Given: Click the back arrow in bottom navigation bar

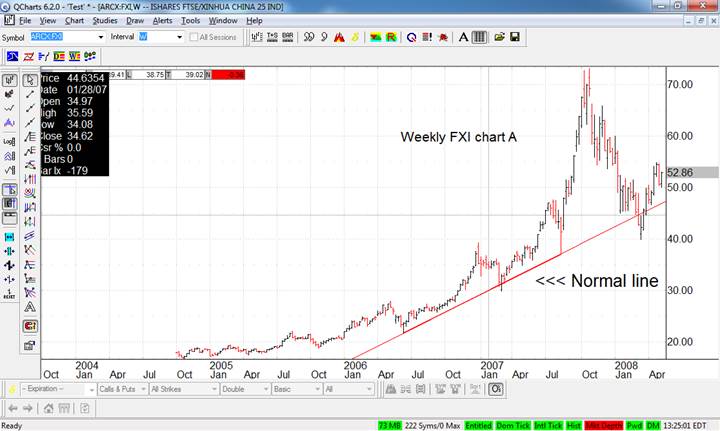Looking at the screenshot, I should 13,408.
